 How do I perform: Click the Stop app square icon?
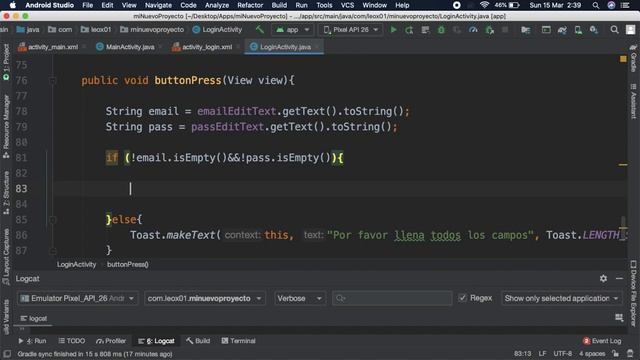[505, 30]
